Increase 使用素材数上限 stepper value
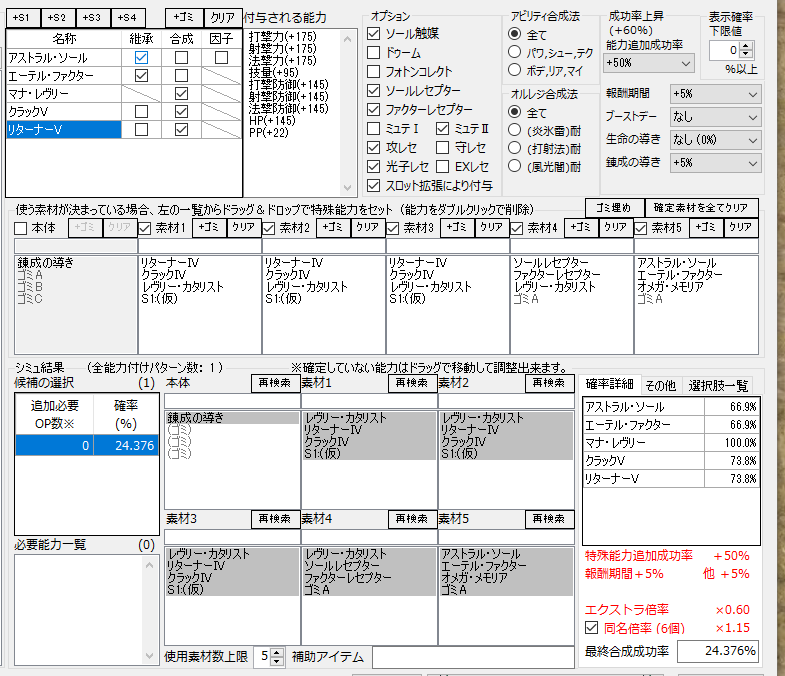The width and height of the screenshot is (785, 676). [x=277, y=652]
